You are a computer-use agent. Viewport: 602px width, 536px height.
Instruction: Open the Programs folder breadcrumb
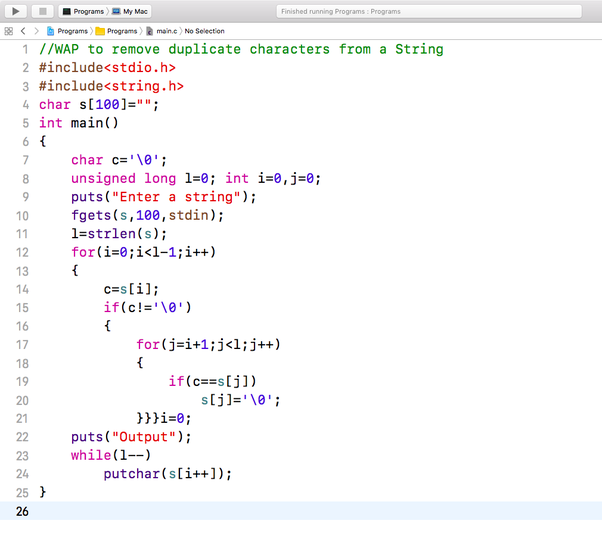(122, 31)
